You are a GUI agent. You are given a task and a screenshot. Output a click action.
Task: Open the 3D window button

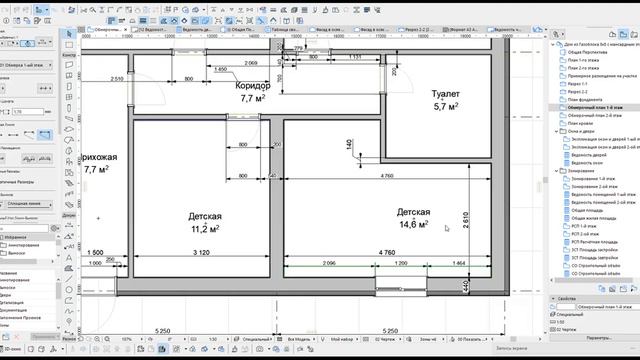coord(11,349)
